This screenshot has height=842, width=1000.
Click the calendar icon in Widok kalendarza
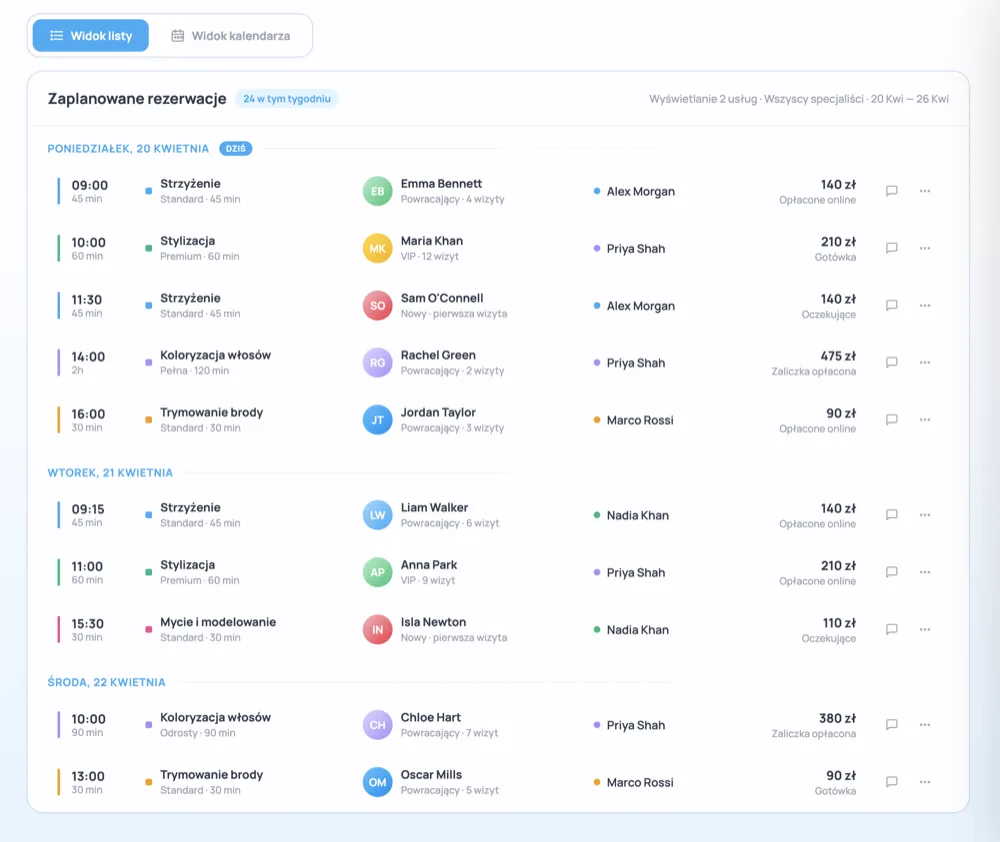click(178, 36)
